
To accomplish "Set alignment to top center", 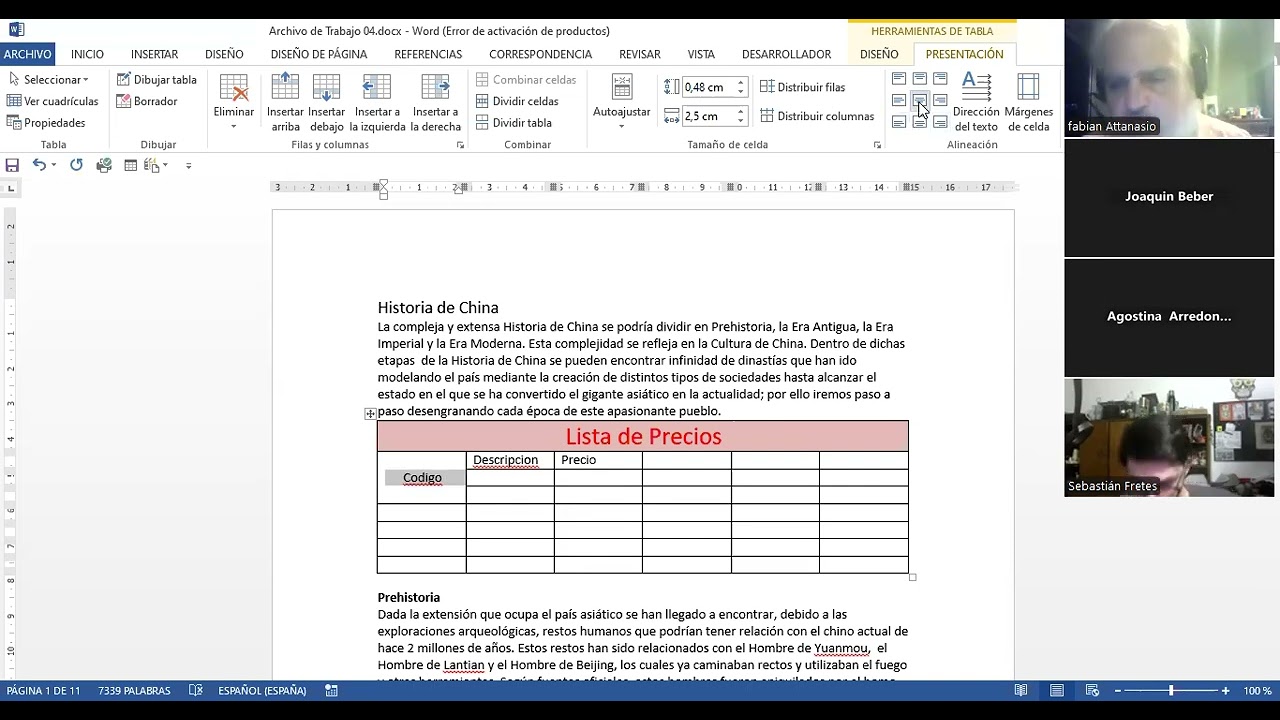I will [x=919, y=78].
